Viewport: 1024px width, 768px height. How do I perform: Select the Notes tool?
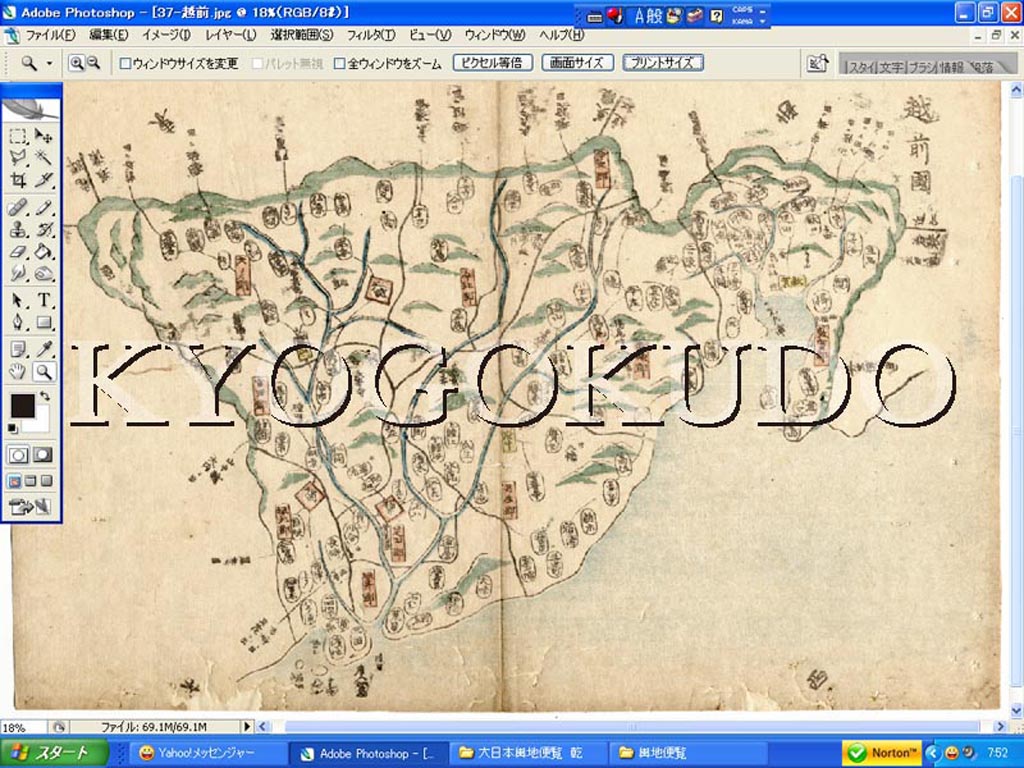point(18,349)
